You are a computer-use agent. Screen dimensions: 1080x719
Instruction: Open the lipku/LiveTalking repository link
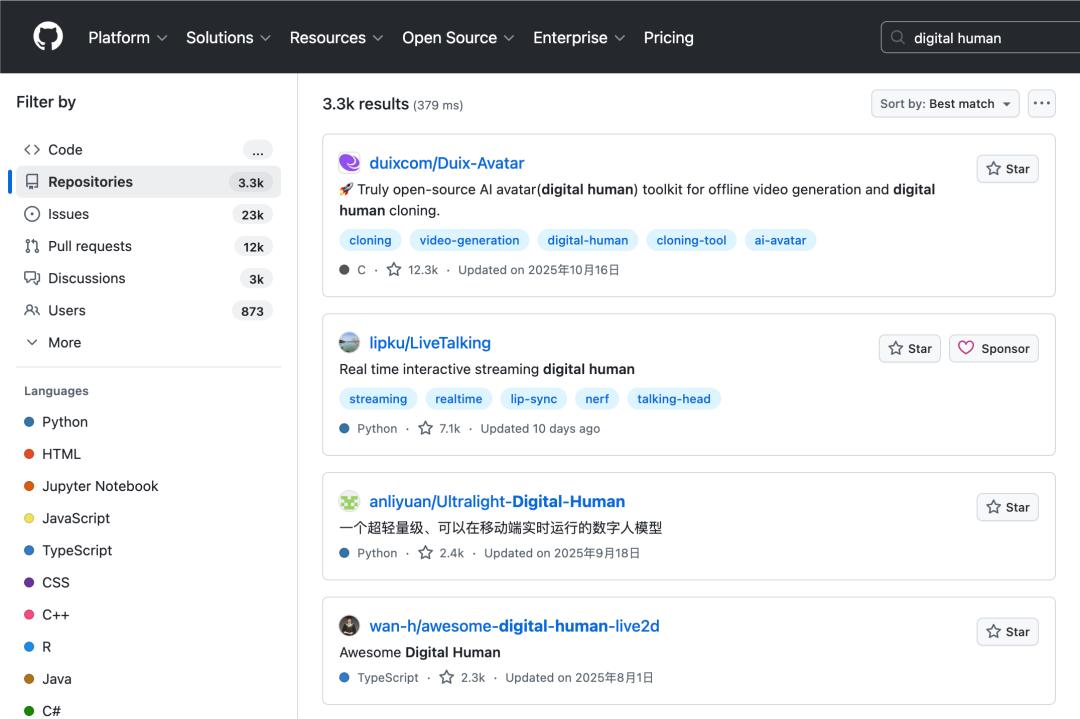(430, 342)
